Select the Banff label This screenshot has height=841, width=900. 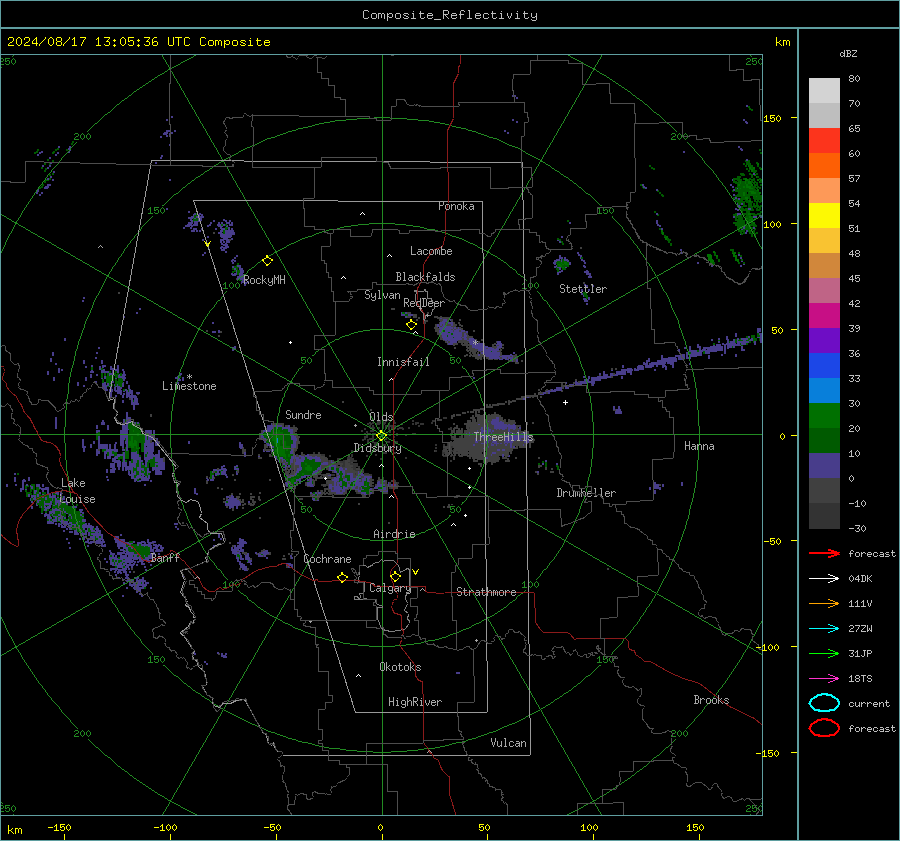point(165,557)
